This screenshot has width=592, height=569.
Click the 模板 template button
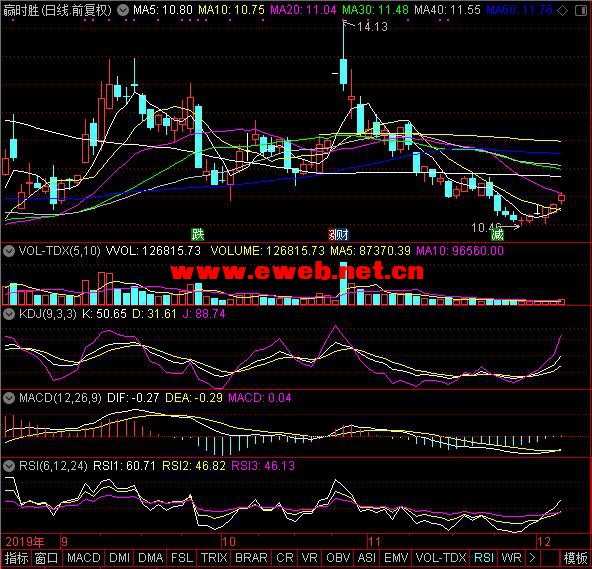point(575,558)
